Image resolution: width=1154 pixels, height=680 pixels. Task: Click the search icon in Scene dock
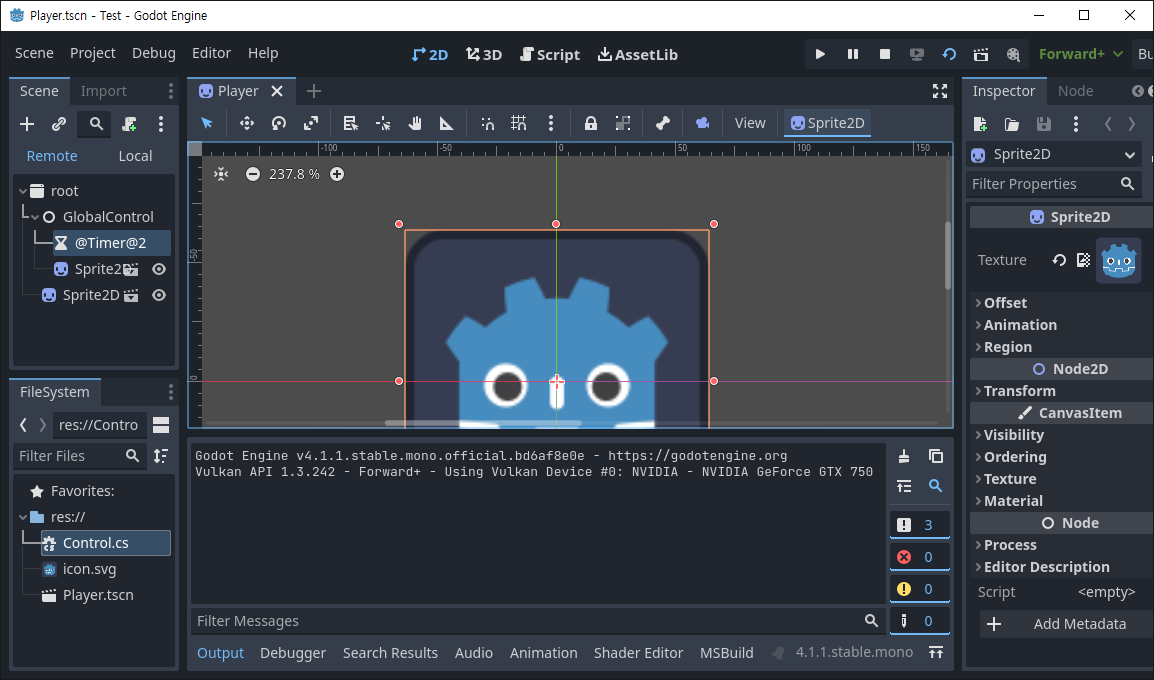click(96, 124)
